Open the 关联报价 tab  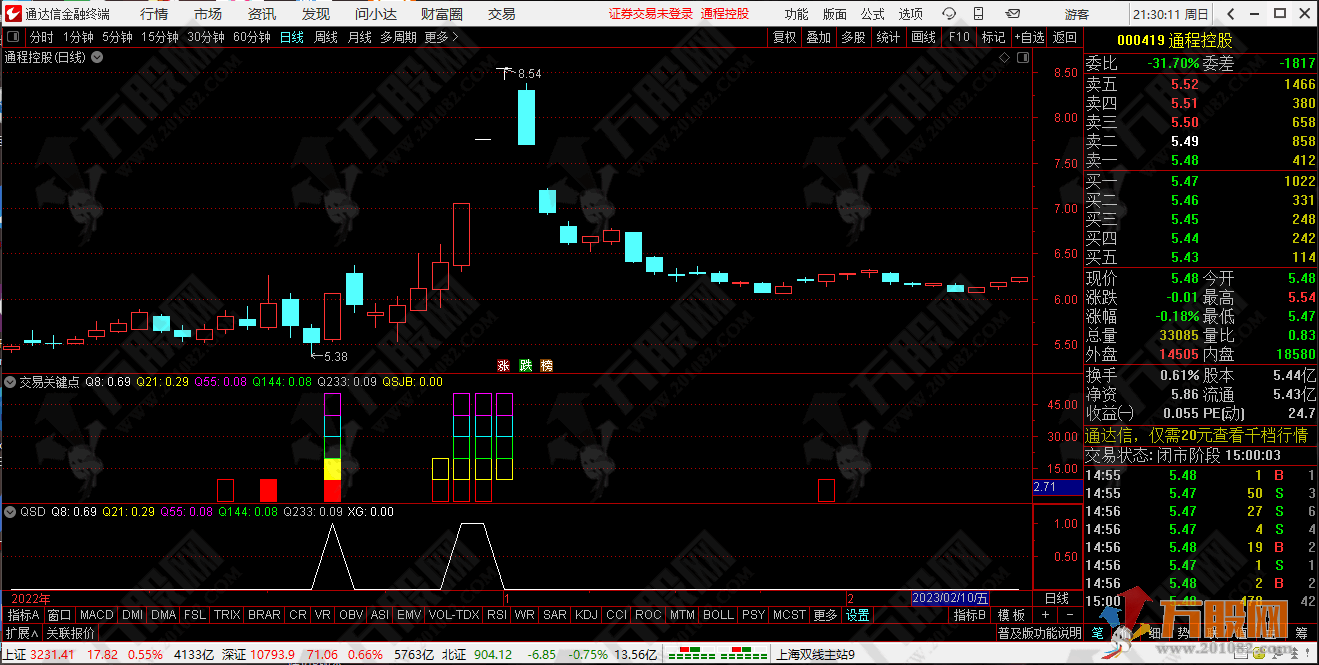pyautogui.click(x=70, y=632)
